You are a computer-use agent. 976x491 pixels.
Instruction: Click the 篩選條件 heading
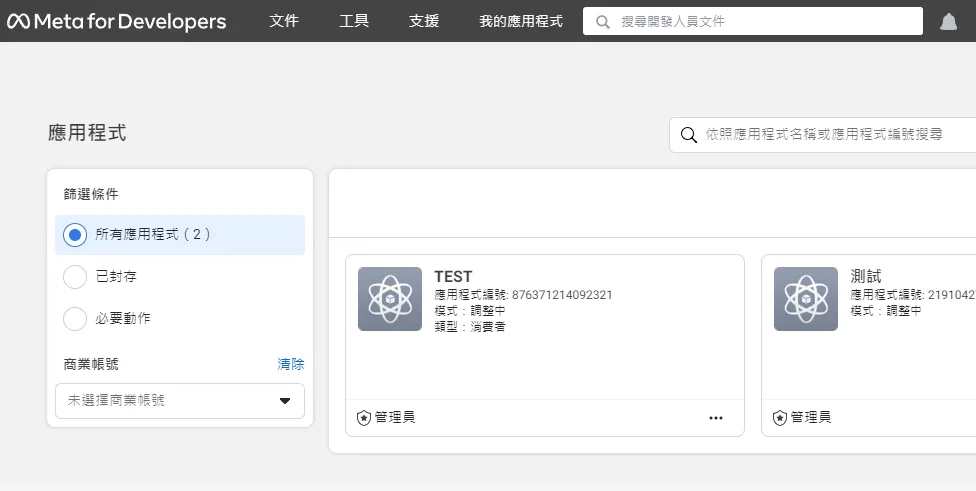pos(91,194)
